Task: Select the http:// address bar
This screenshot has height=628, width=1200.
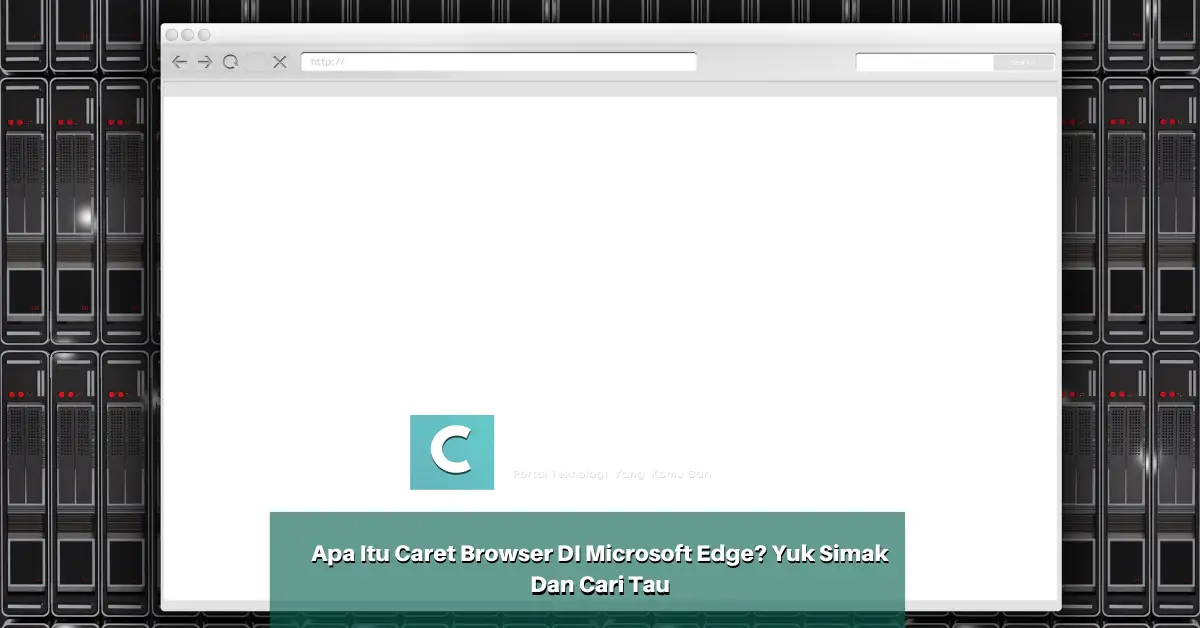Action: click(x=498, y=61)
